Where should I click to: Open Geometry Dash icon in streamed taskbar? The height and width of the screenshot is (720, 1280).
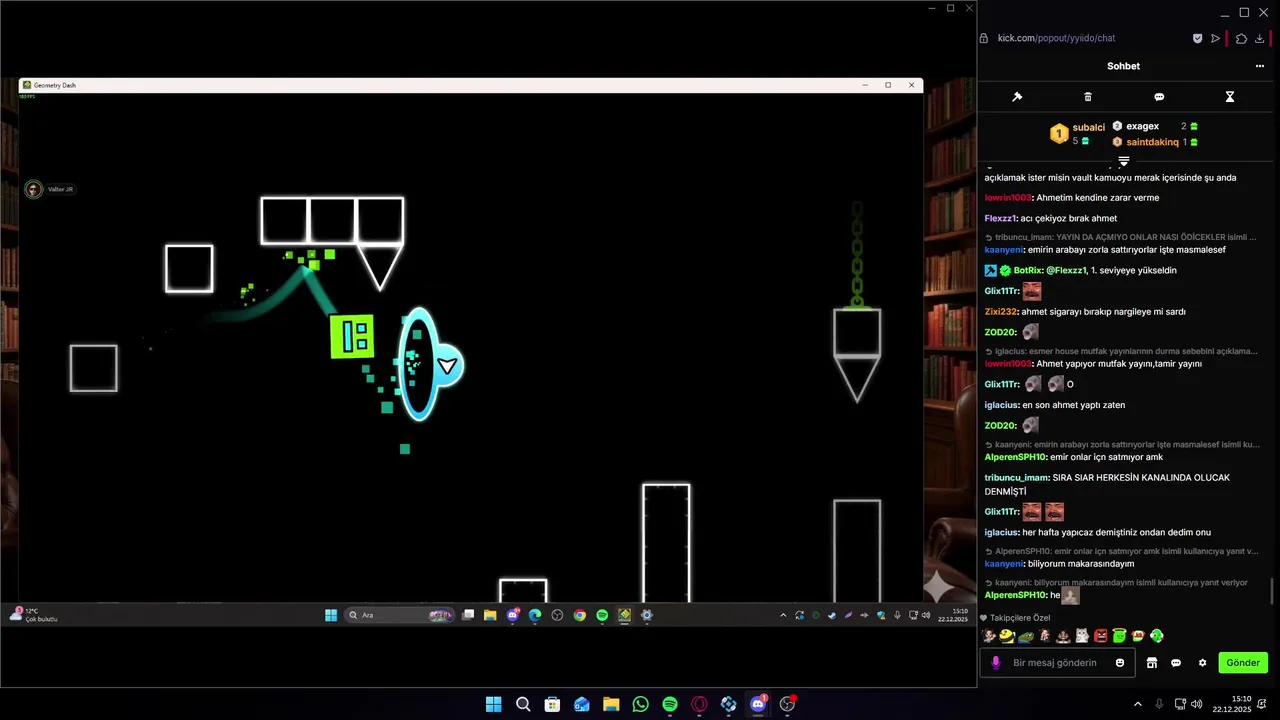click(625, 615)
